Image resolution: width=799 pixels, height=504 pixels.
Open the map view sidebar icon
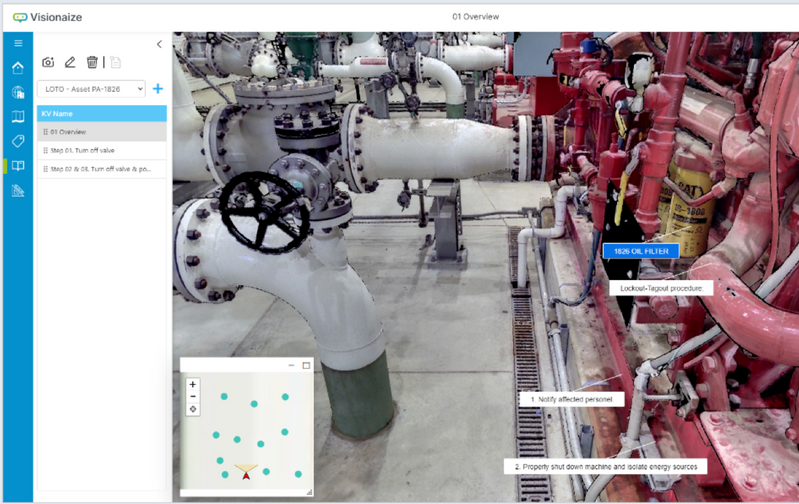pyautogui.click(x=17, y=116)
